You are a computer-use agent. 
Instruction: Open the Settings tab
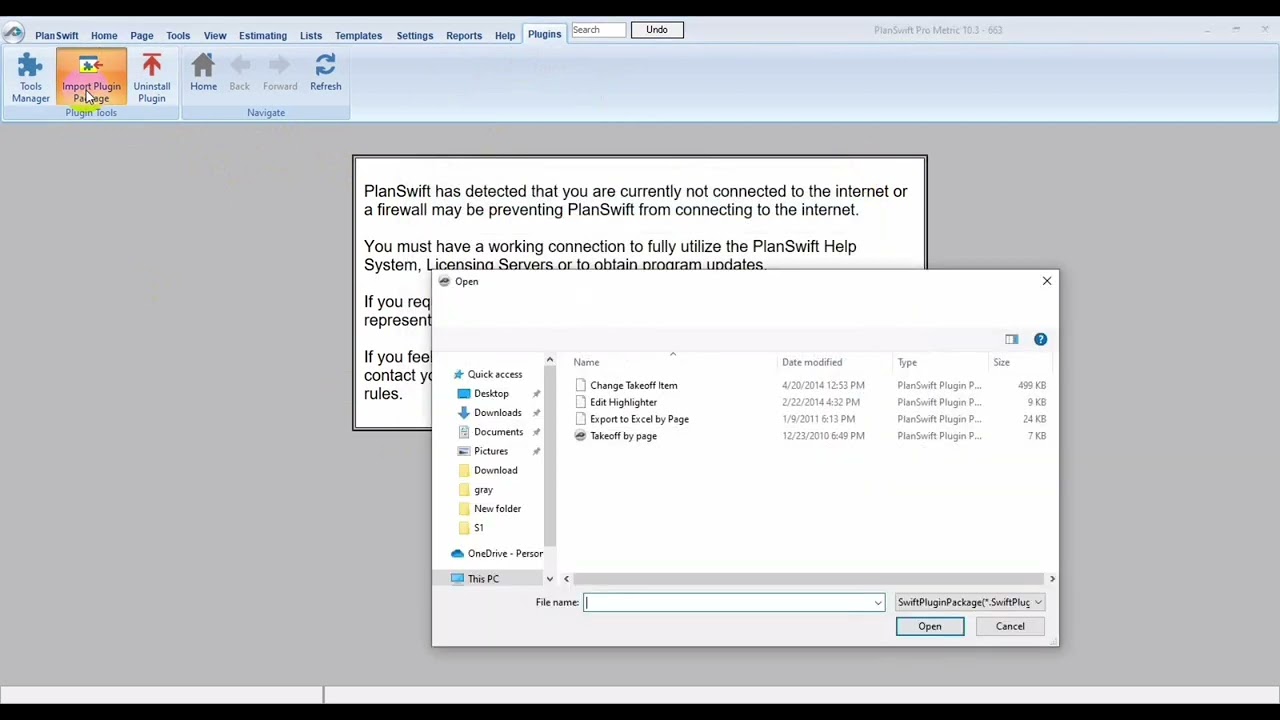[414, 36]
